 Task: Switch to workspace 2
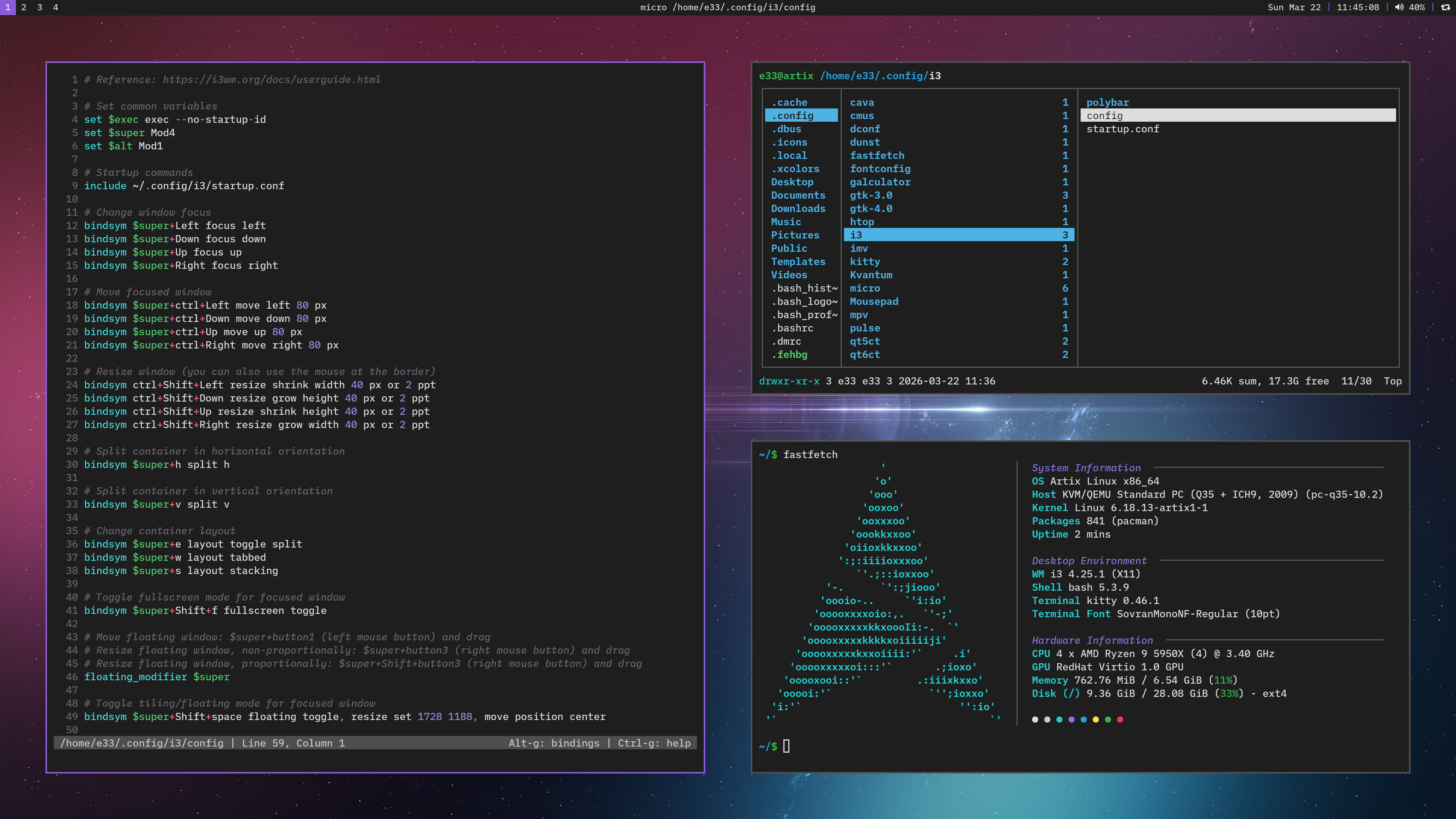tap(24, 7)
